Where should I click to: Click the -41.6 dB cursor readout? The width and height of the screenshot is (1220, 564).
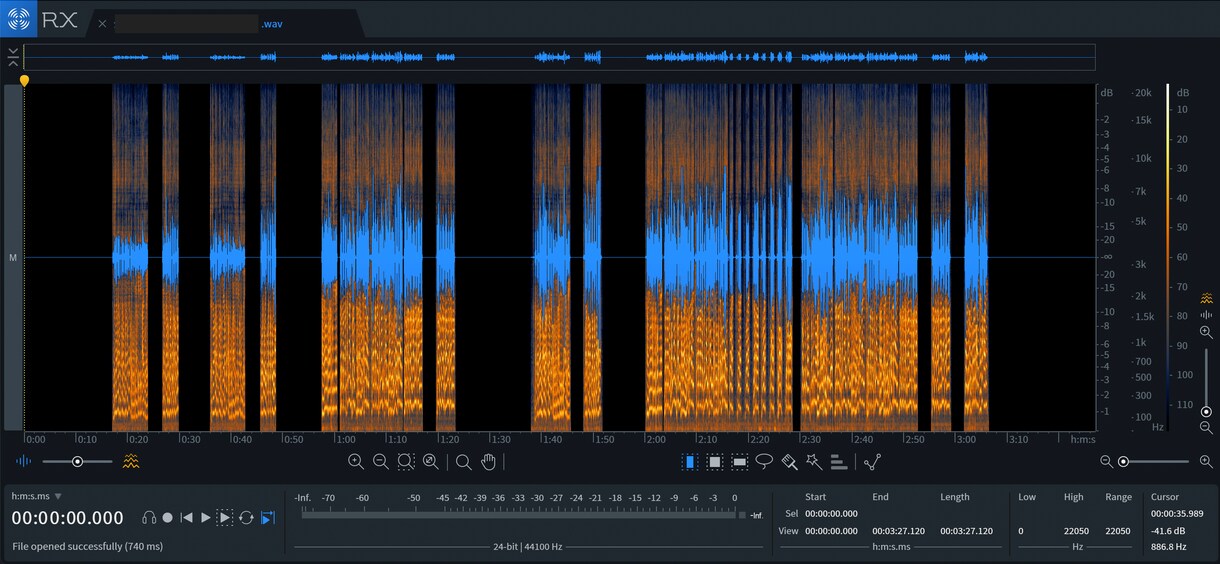pos(1168,531)
